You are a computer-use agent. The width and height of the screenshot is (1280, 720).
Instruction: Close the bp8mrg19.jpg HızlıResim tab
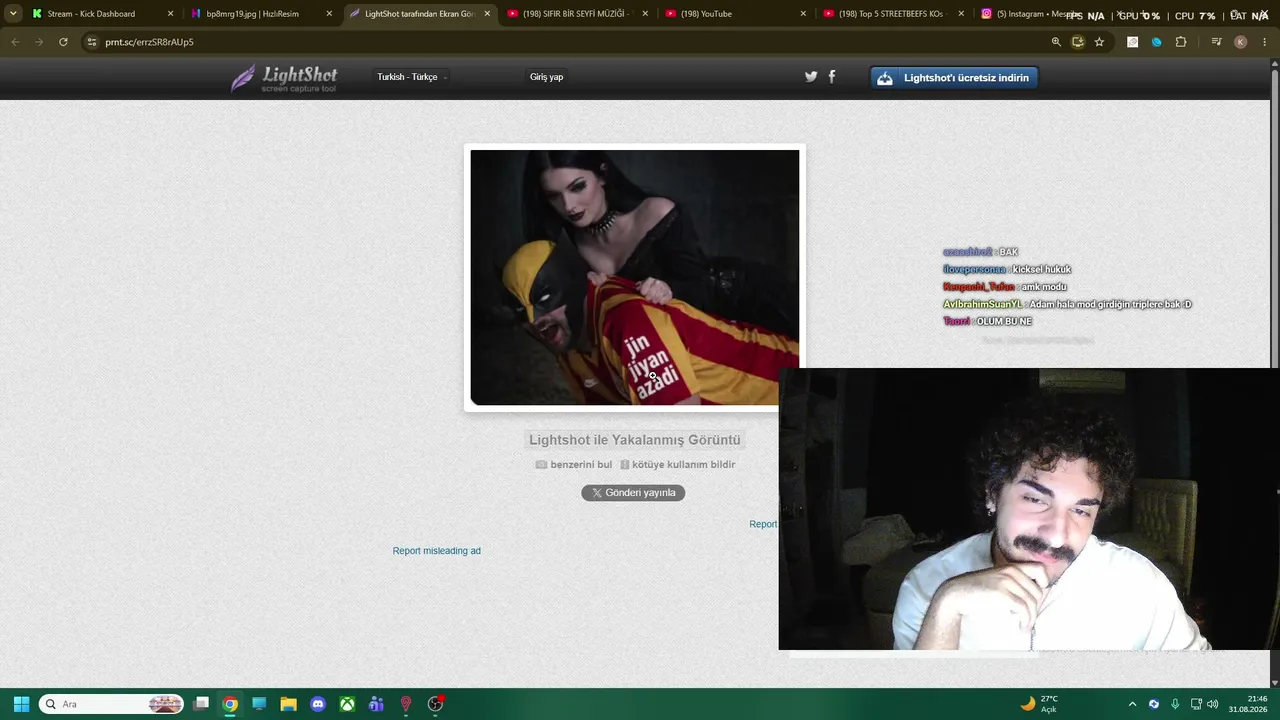tap(329, 14)
